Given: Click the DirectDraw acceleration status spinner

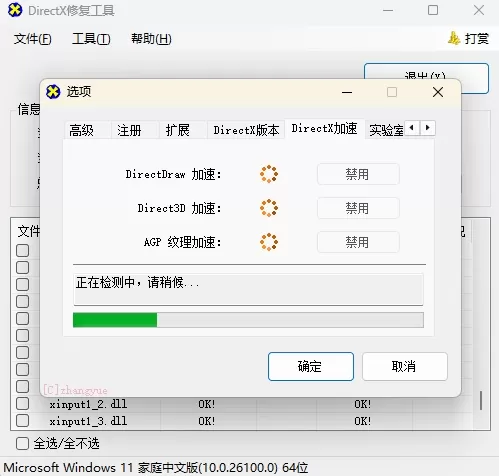Looking at the screenshot, I should coord(269,174).
